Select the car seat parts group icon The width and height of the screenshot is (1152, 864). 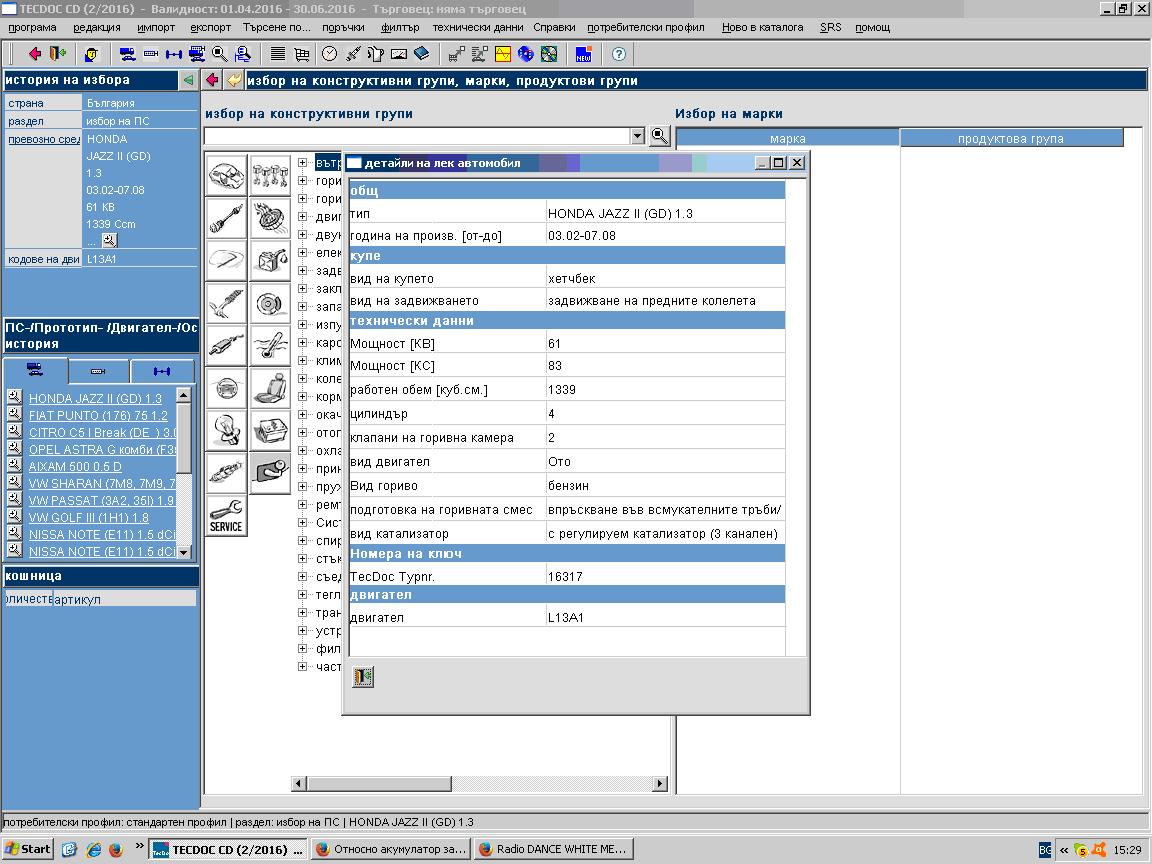click(270, 387)
